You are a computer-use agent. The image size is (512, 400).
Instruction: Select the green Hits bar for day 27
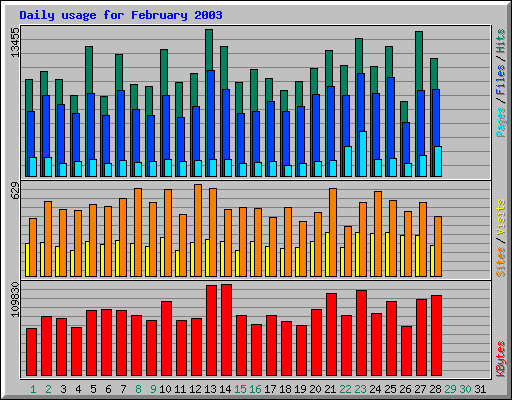pos(419,61)
